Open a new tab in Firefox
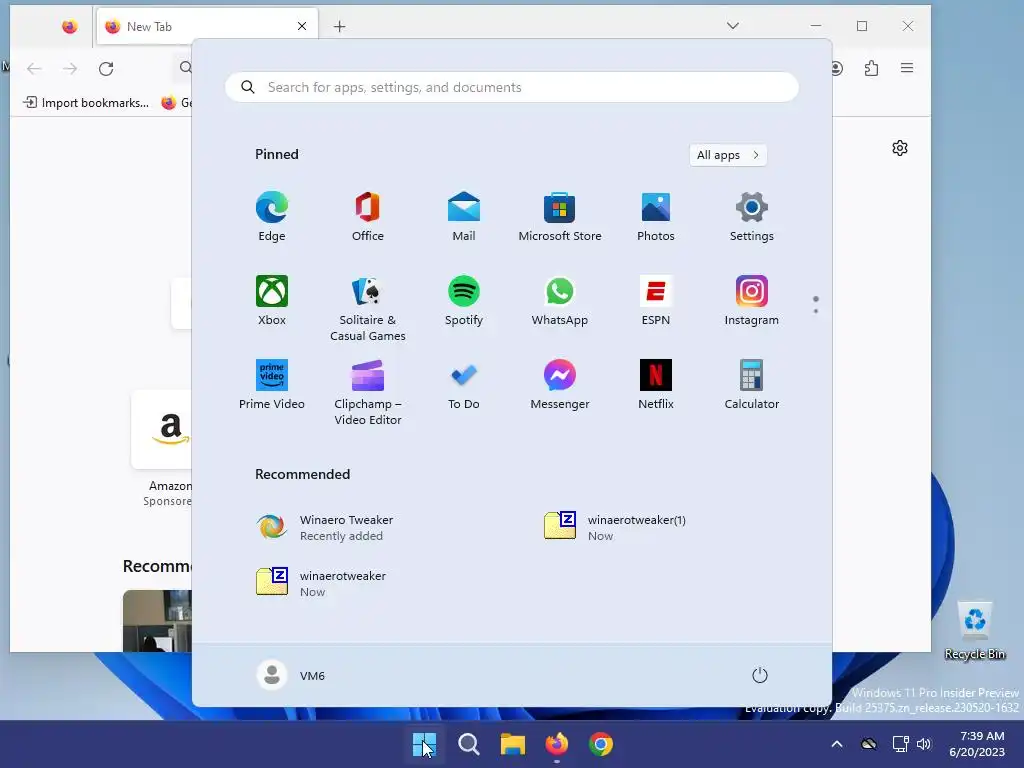This screenshot has height=768, width=1024. pos(340,26)
